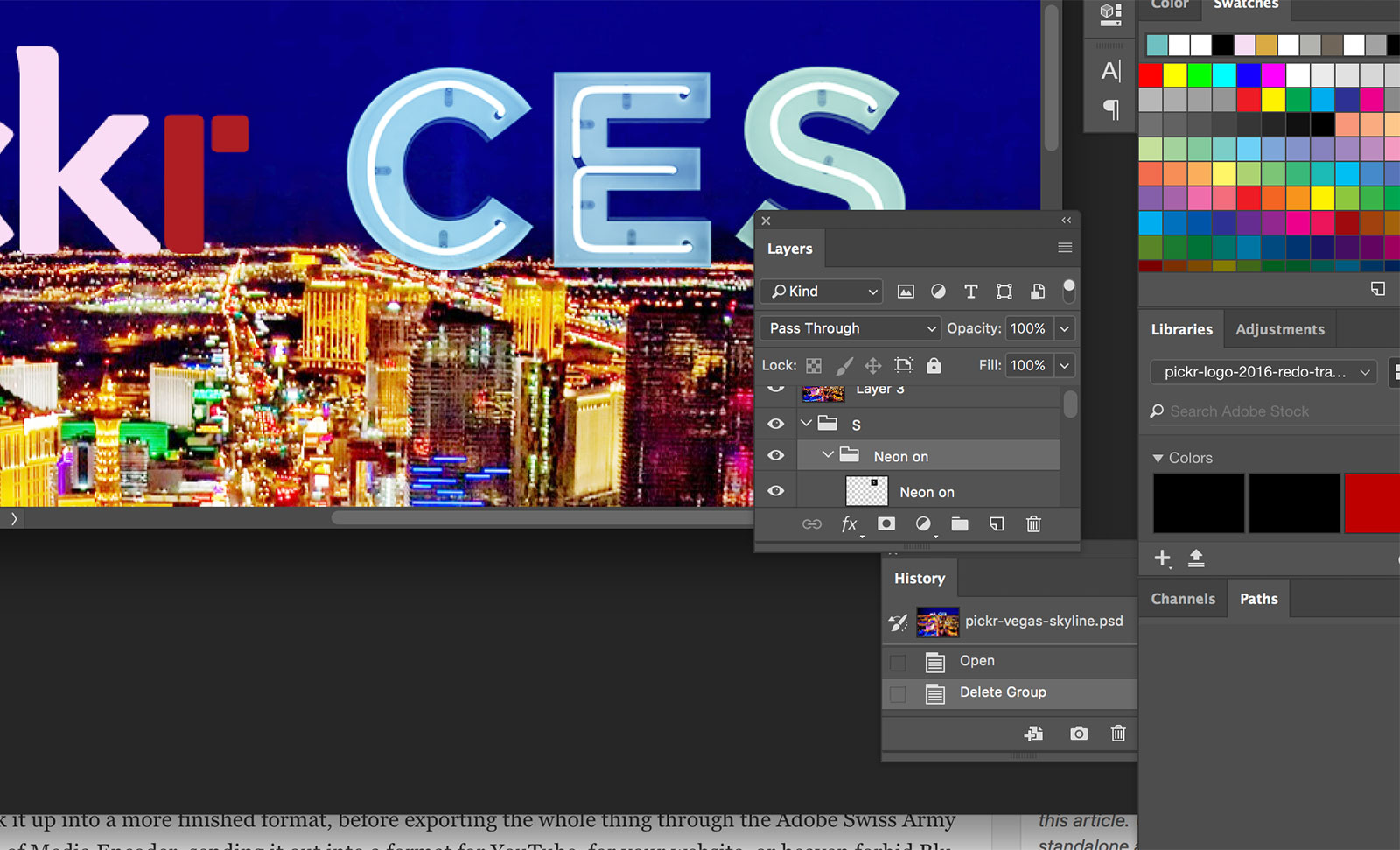Create a new adjustment layer

coord(923,524)
